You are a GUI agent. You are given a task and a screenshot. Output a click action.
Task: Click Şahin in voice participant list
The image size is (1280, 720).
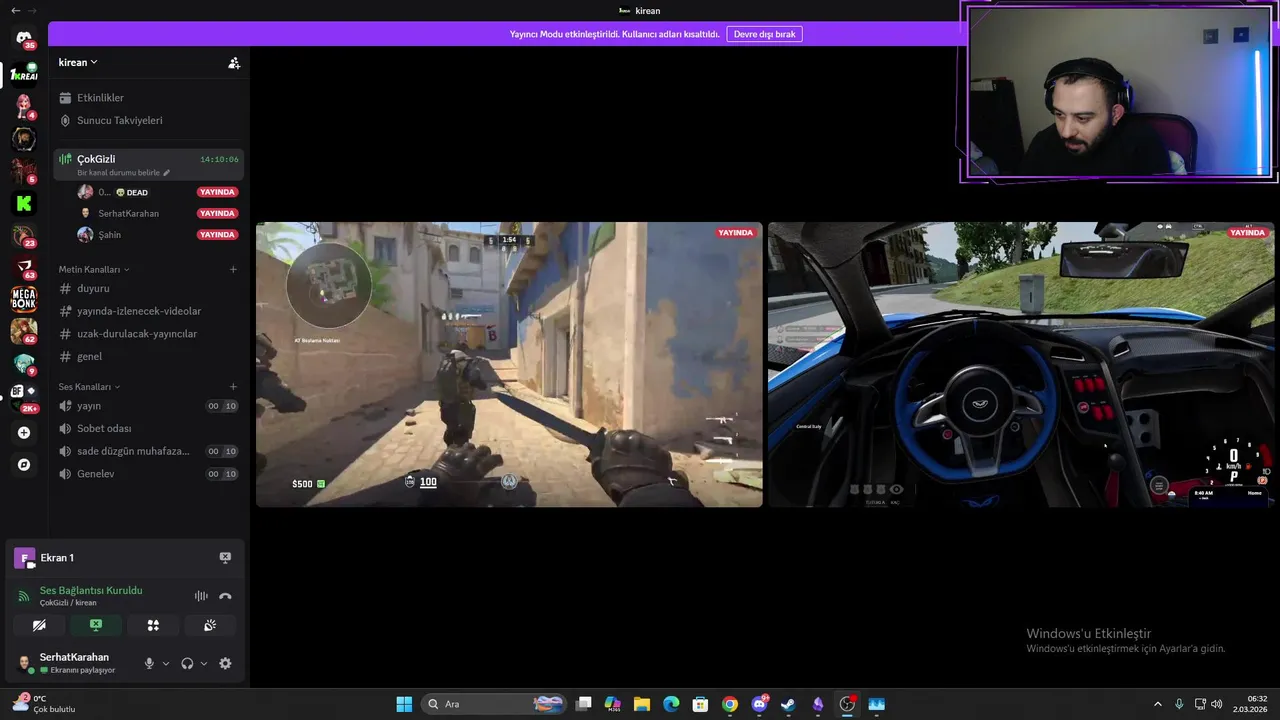click(x=158, y=235)
